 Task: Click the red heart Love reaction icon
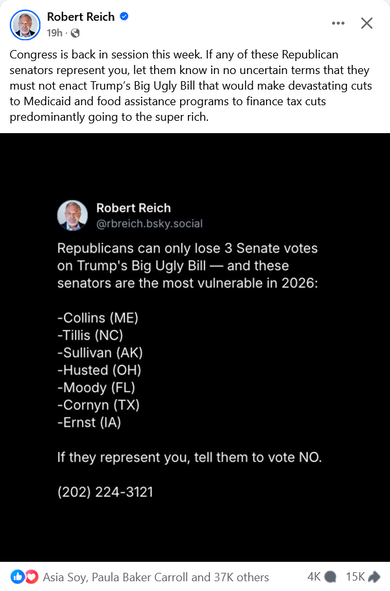tap(32, 576)
